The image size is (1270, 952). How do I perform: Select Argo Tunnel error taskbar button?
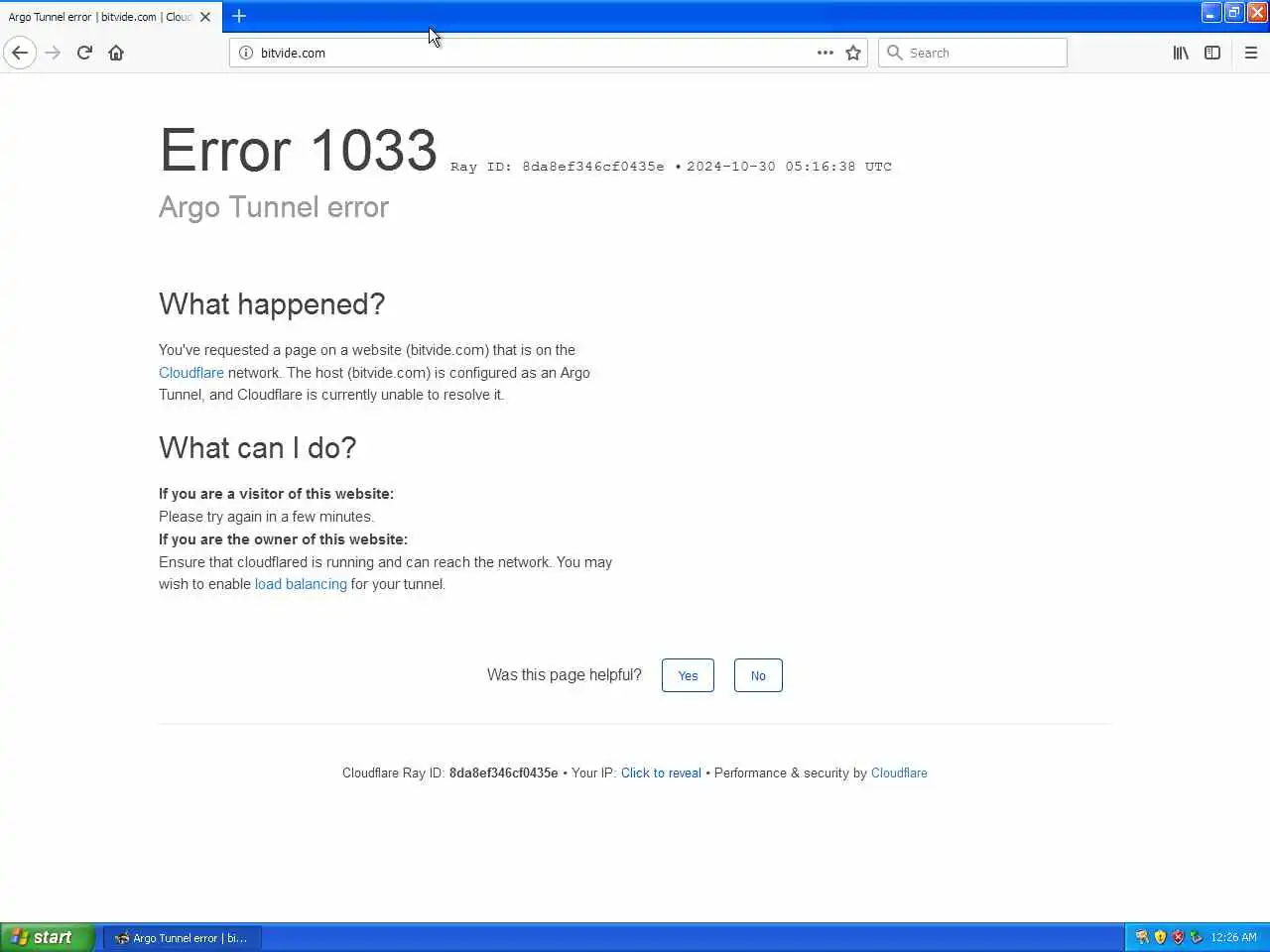pos(183,937)
